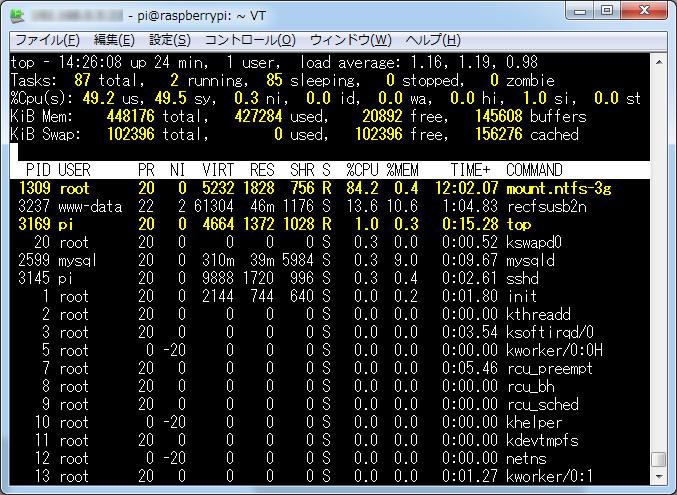677x495 pixels.
Task: Open the 編集(E) menu
Action: click(x=114, y=40)
